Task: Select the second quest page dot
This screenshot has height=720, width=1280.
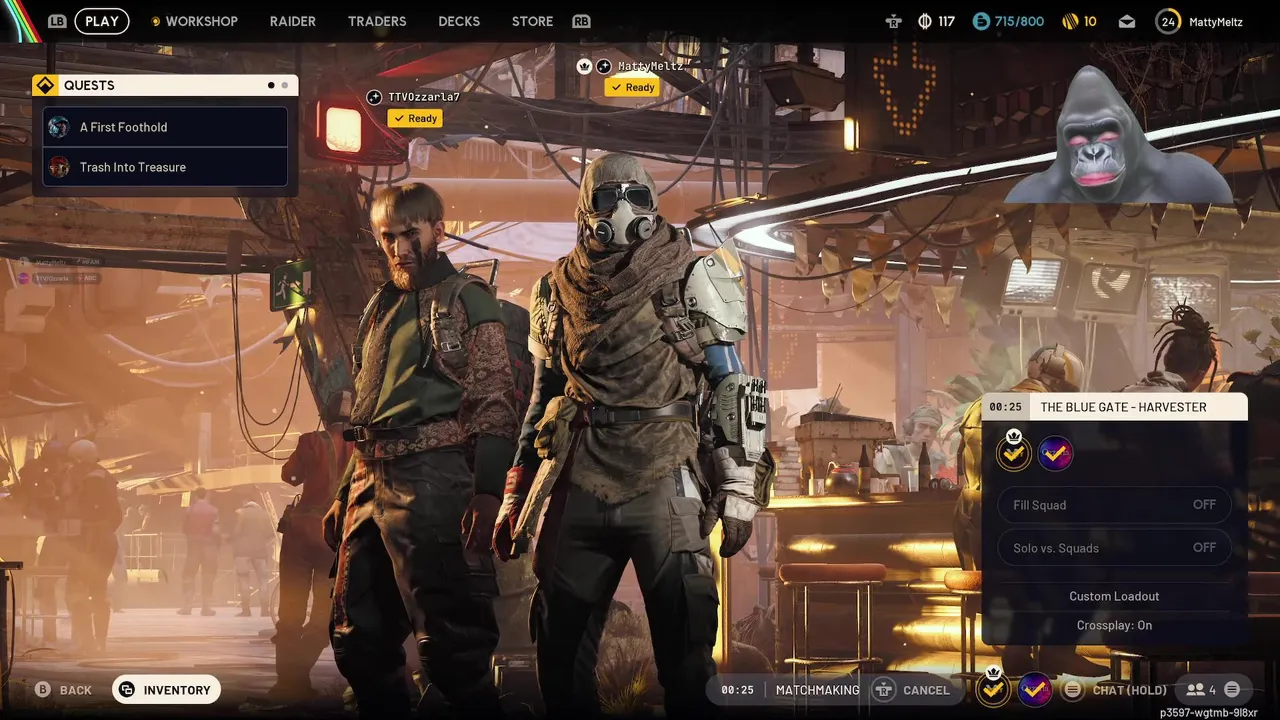Action: click(285, 85)
